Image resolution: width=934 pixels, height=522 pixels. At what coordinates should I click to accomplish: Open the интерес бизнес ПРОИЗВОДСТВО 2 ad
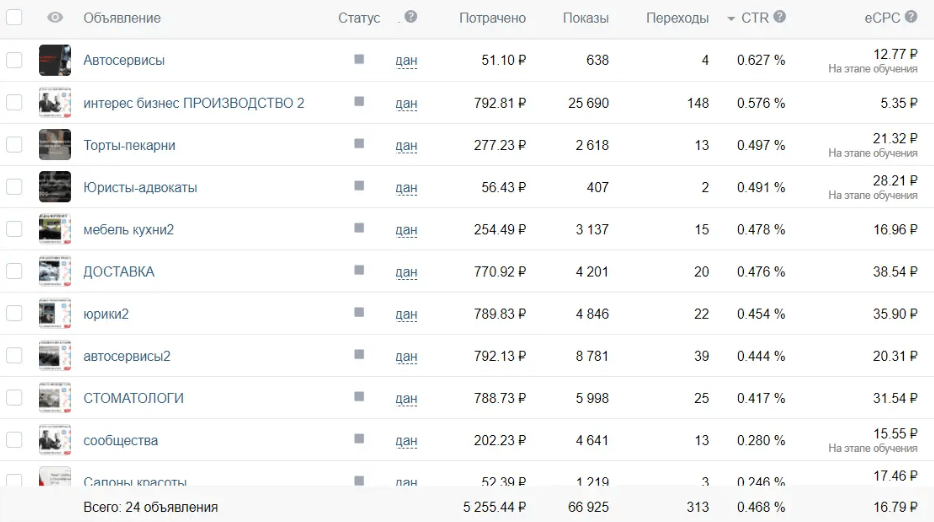(194, 103)
